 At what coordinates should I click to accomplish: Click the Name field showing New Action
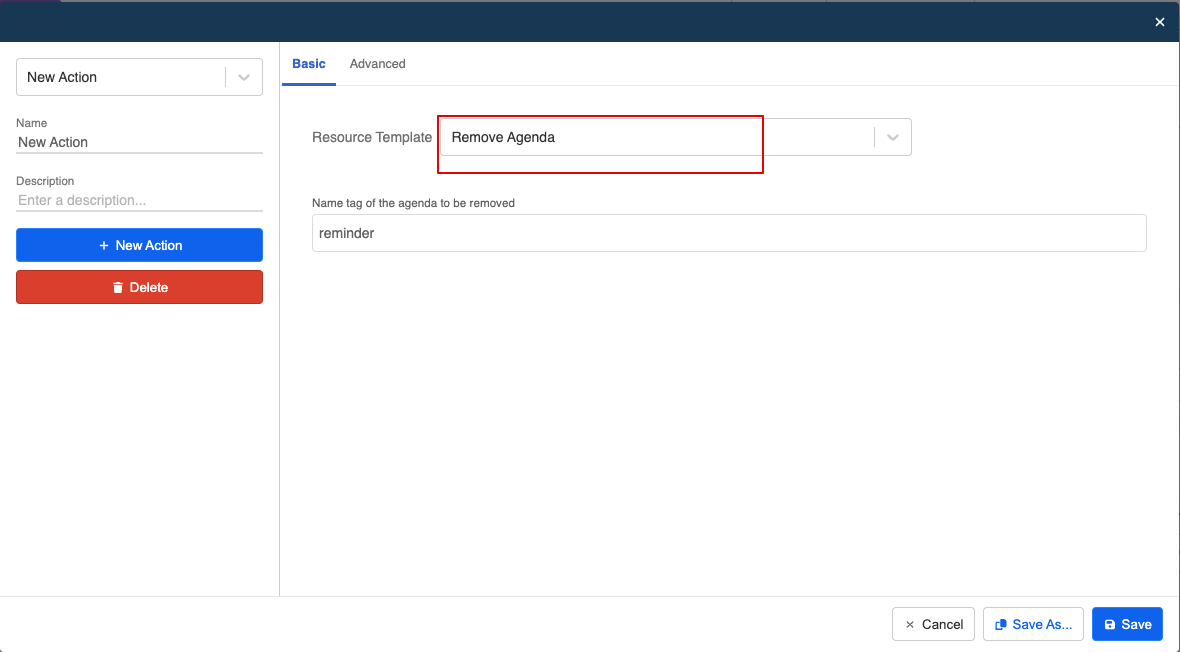139,142
